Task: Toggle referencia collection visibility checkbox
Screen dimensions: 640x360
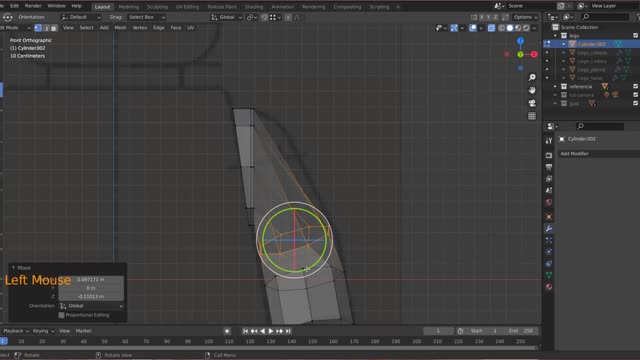Action: [636, 86]
